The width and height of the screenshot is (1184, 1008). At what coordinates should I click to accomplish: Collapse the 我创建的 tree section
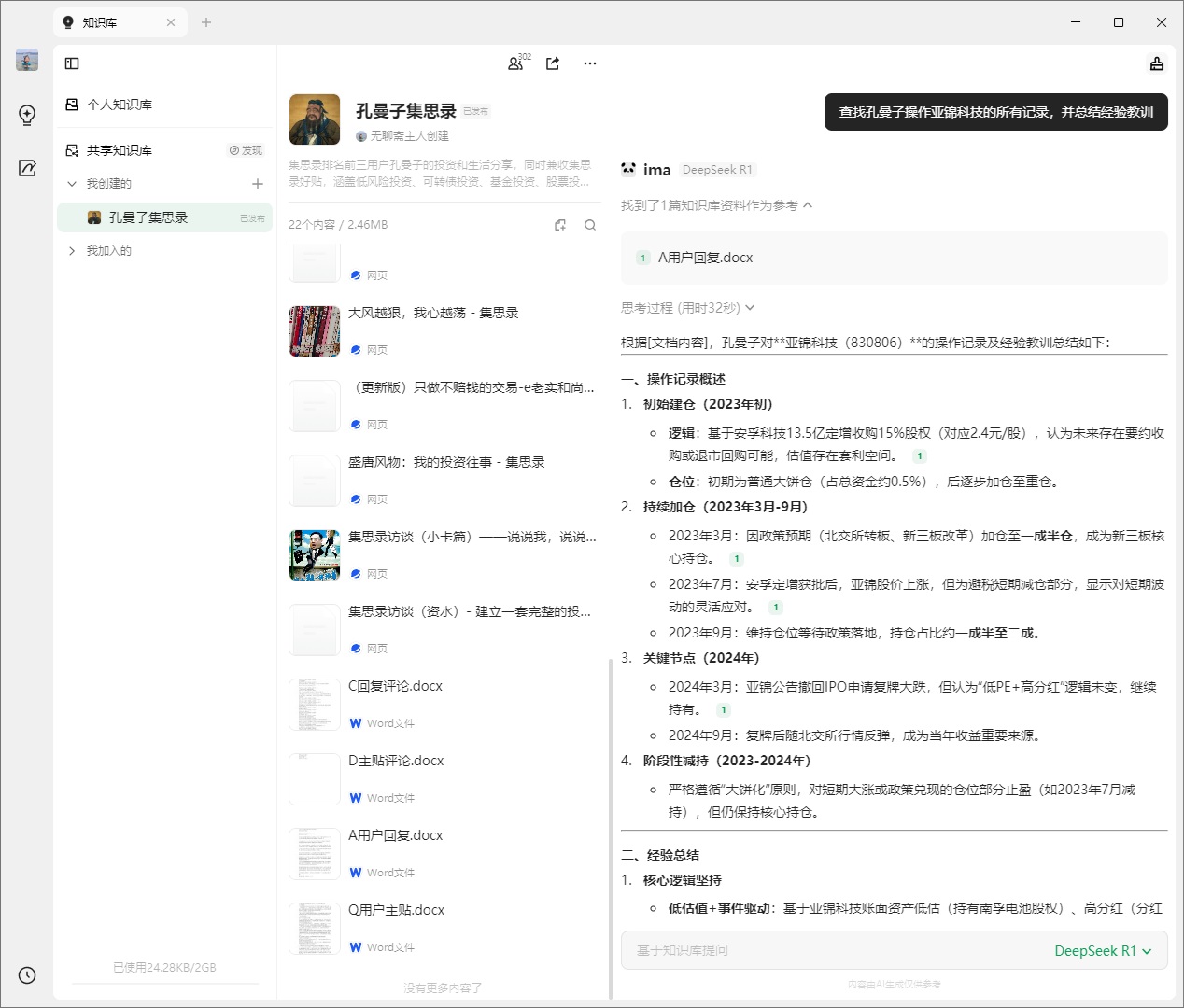pos(72,184)
